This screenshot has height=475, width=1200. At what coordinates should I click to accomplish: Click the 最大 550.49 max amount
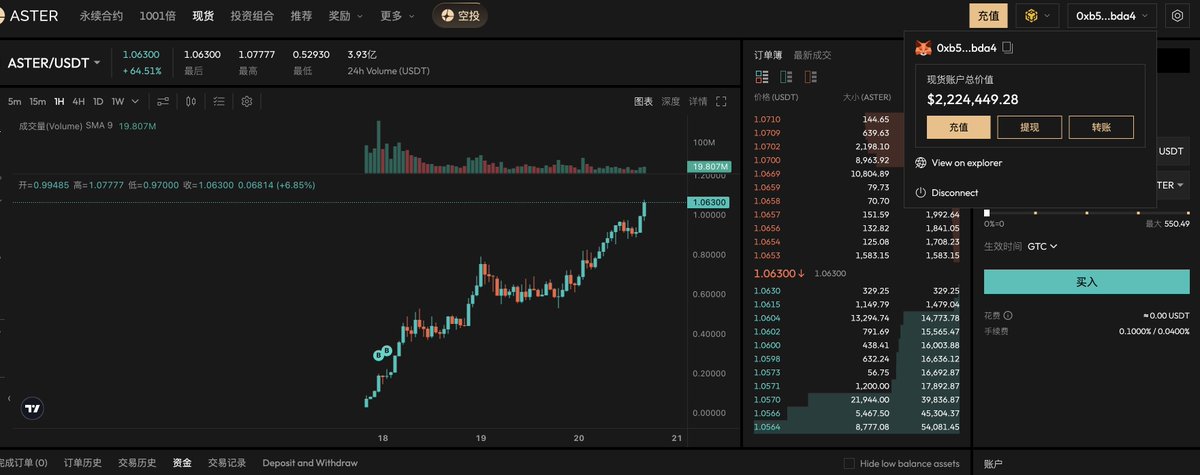(1167, 223)
